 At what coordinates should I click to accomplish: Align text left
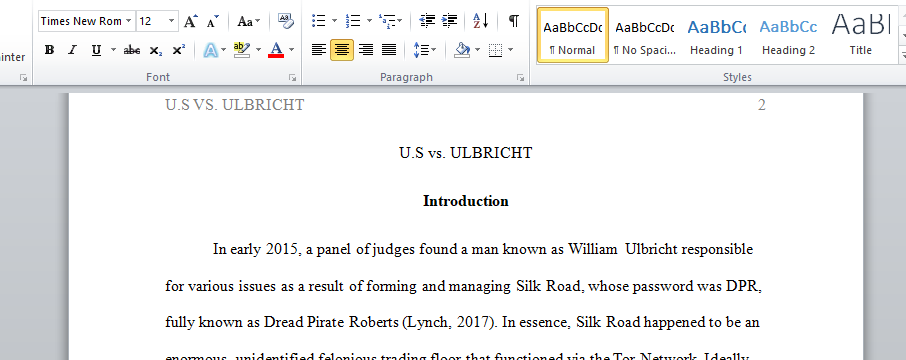tap(318, 50)
